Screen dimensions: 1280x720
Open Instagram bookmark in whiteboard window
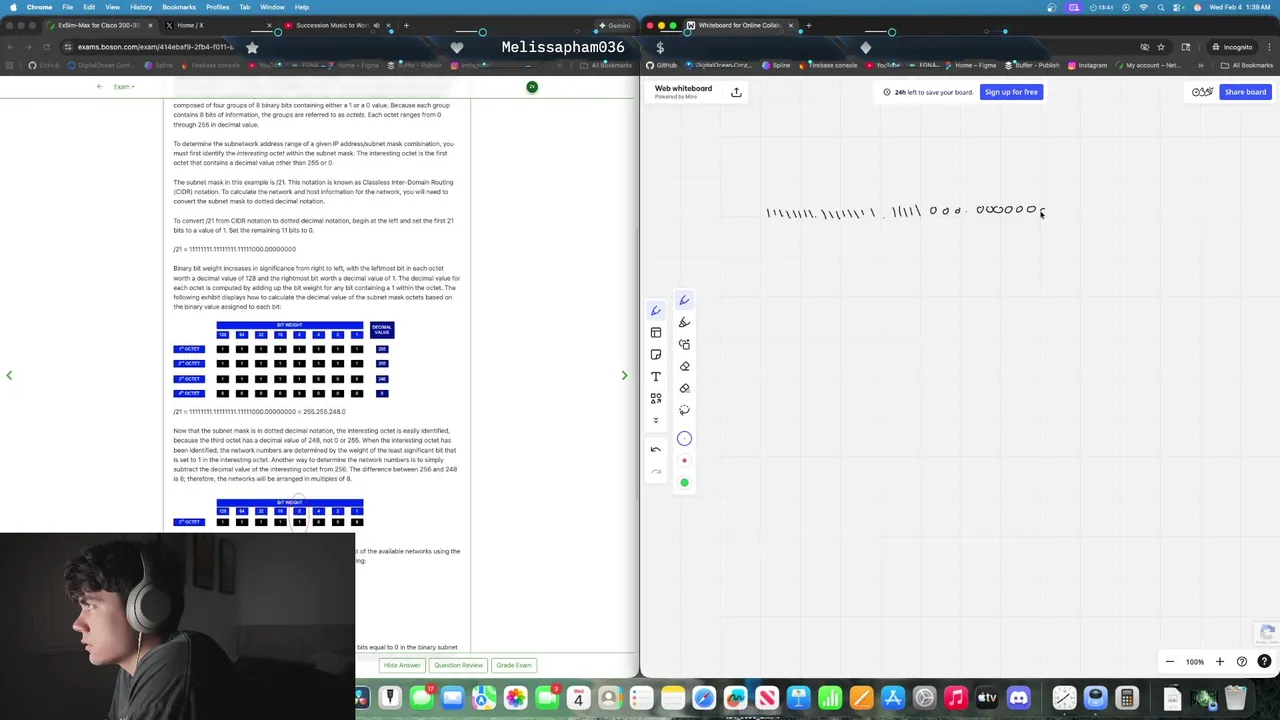click(x=1087, y=66)
